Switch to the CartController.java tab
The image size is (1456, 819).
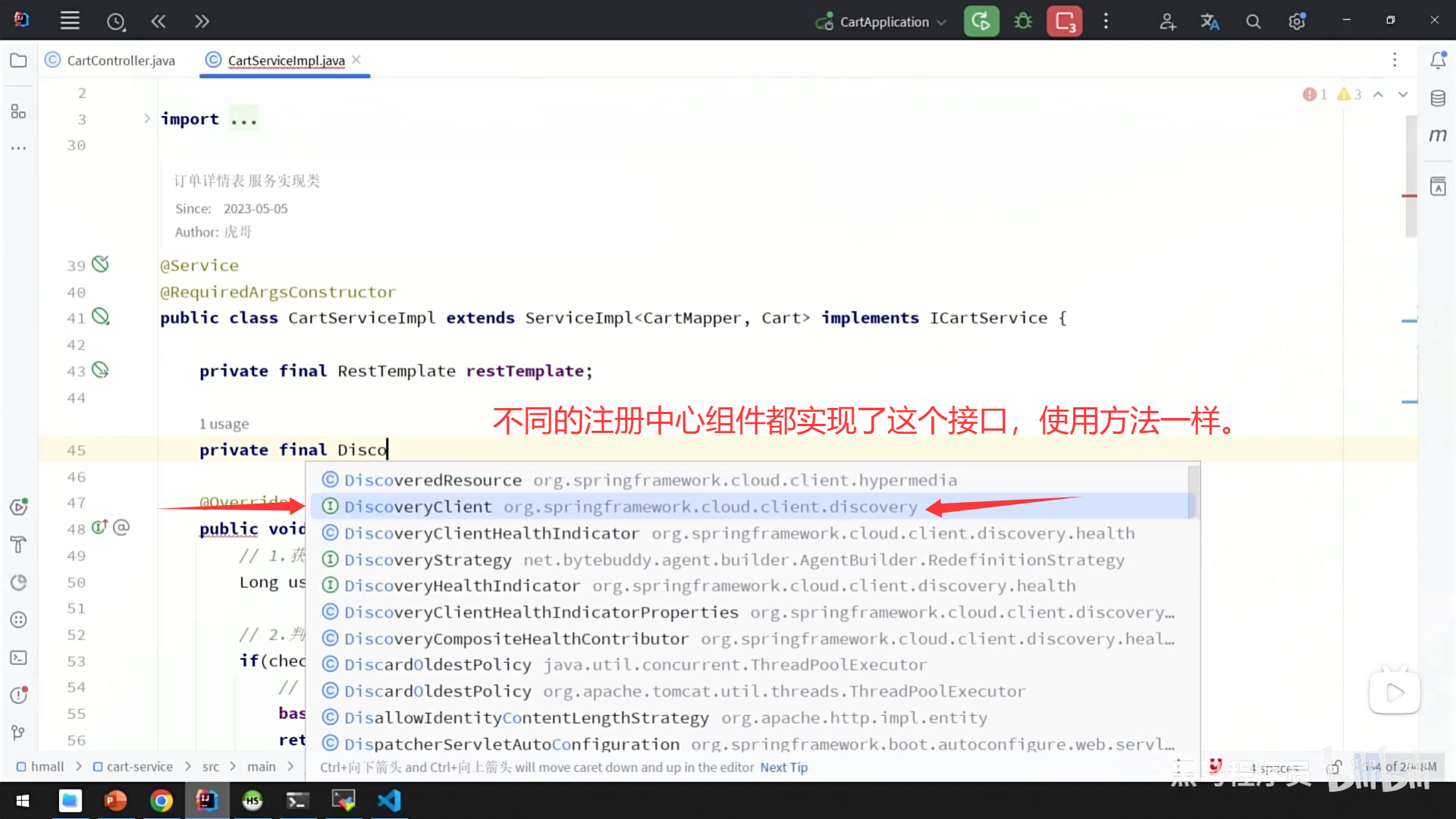coord(121,60)
